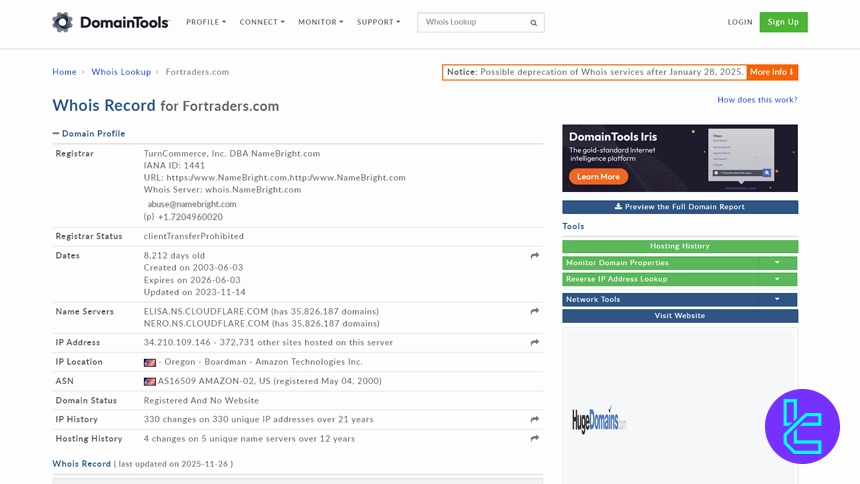This screenshot has height=484, width=860.
Task: Click NERO.NS.CLOUDFLARE.COM name server text
Action: coord(206,323)
